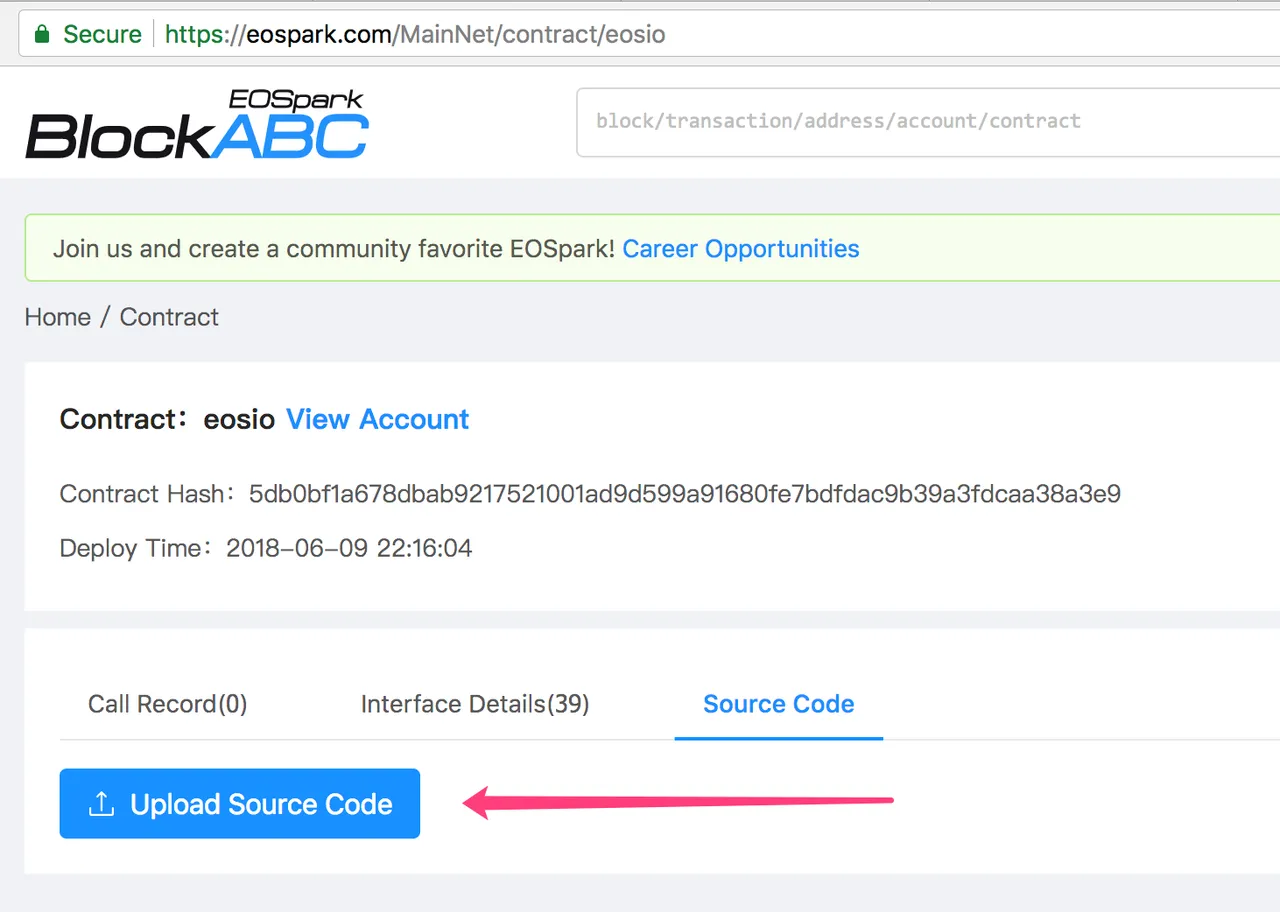Click the Contract breadcrumb item

[x=169, y=317]
